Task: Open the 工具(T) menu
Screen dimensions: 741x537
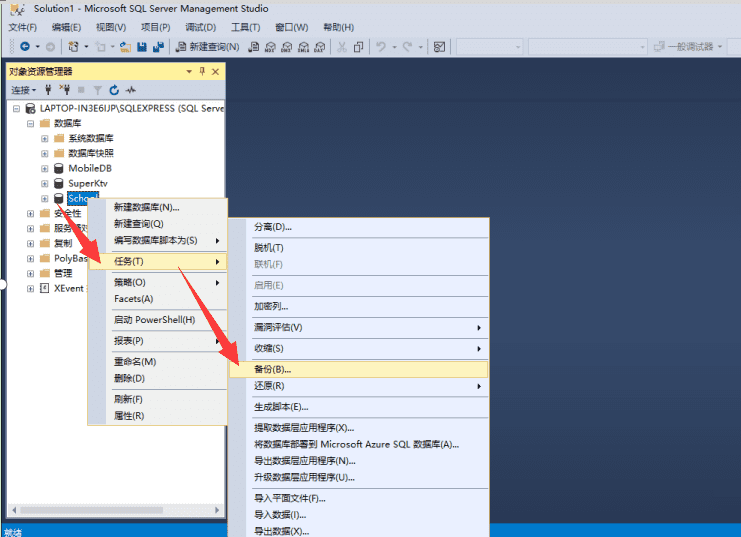Action: click(245, 27)
